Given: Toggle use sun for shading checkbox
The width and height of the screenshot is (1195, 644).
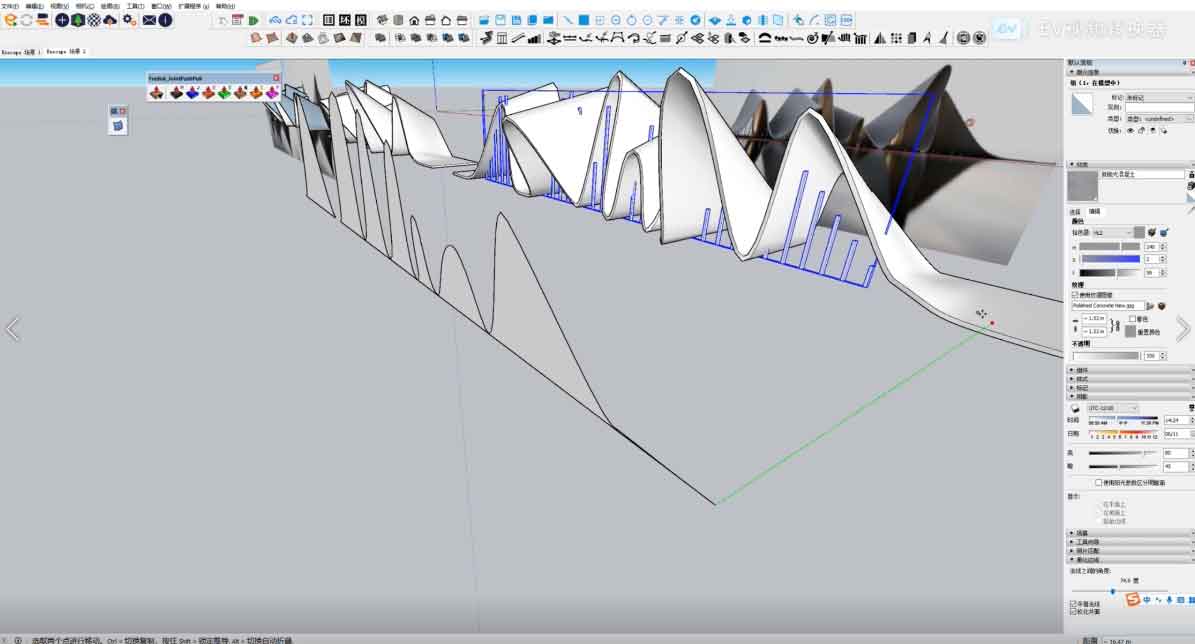Looking at the screenshot, I should [x=1099, y=482].
